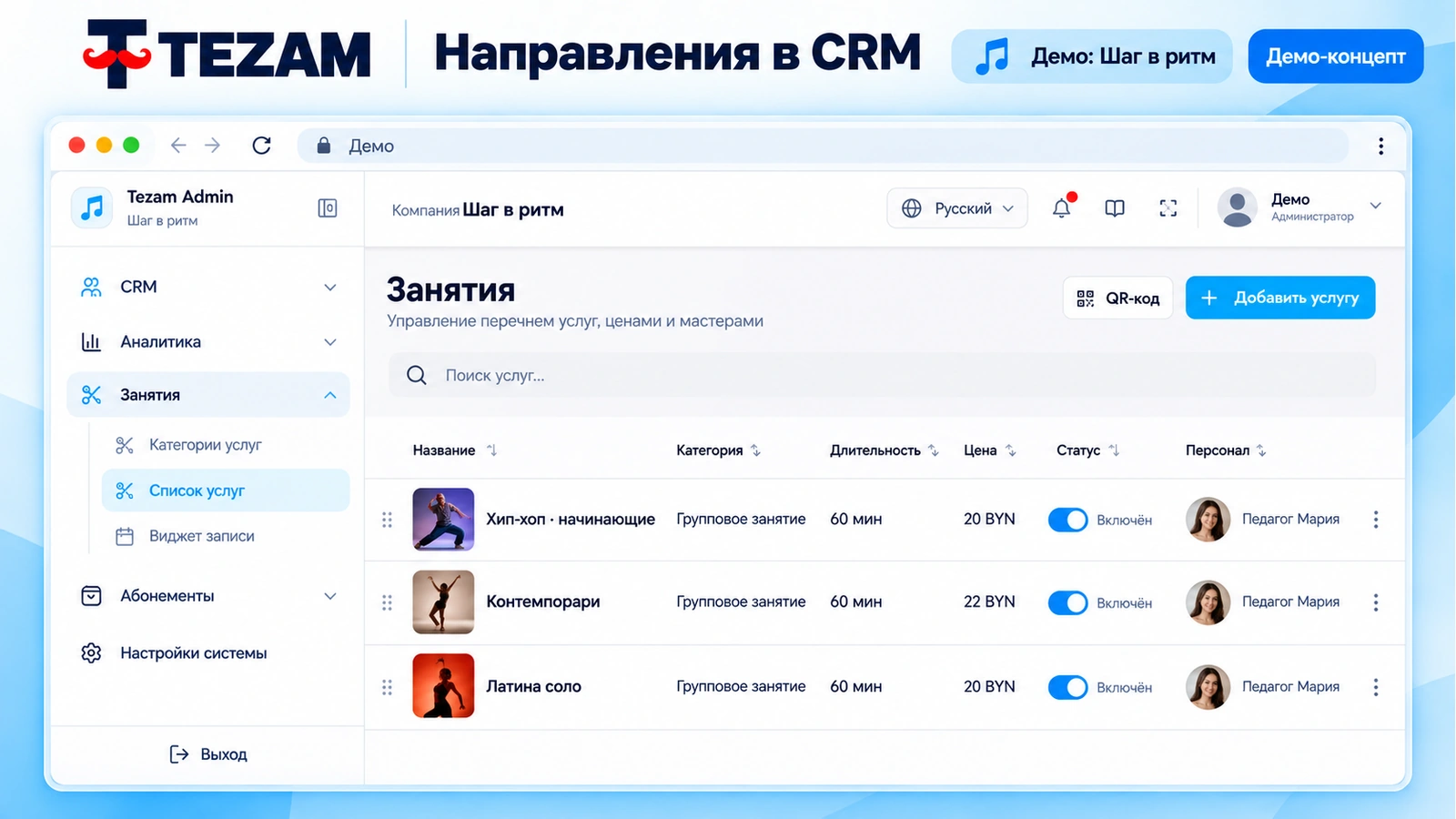This screenshot has height=819, width=1456.
Task: Click the Хип-хоп class thumbnail
Action: click(443, 520)
